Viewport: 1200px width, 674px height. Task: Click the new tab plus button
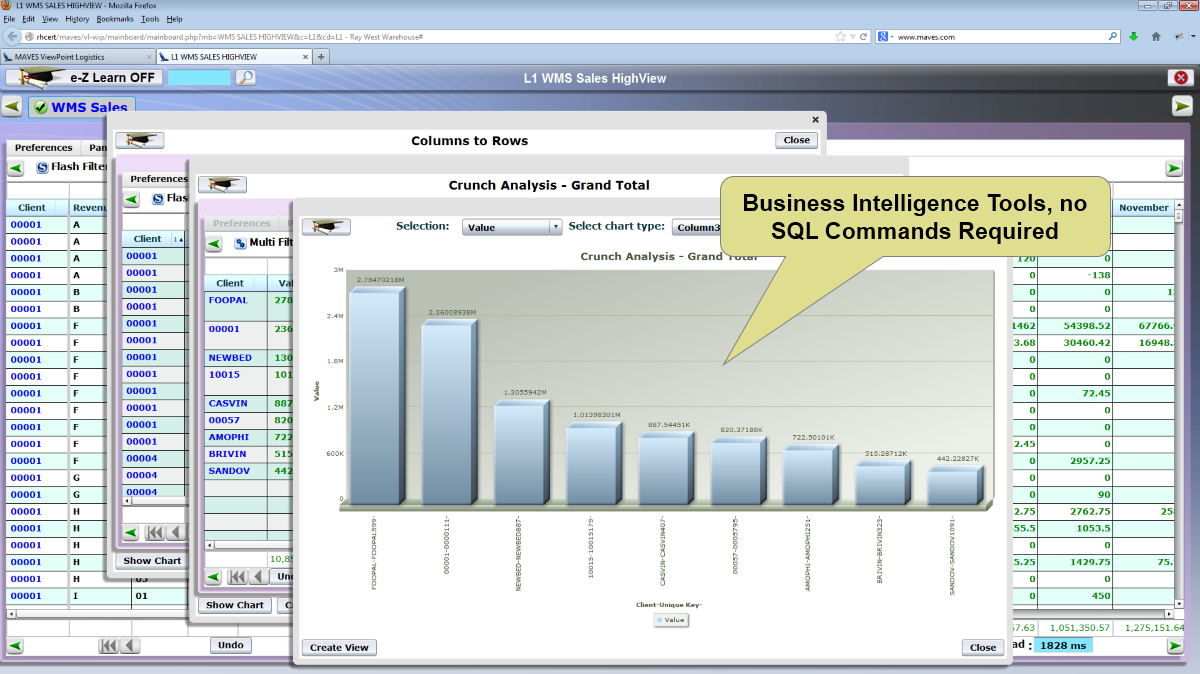[321, 57]
